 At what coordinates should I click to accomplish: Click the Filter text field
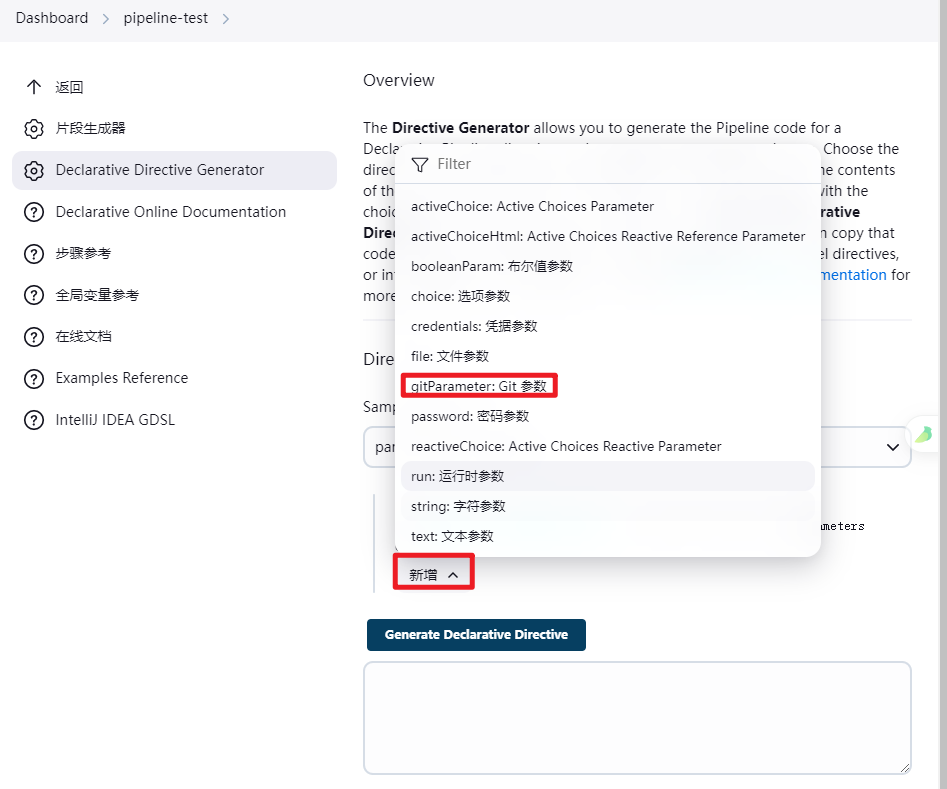[622, 164]
